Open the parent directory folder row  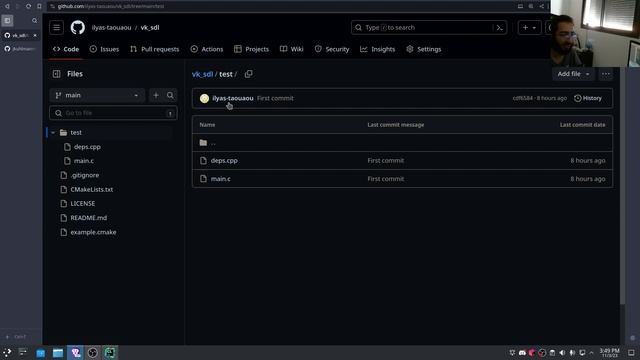pos(402,142)
